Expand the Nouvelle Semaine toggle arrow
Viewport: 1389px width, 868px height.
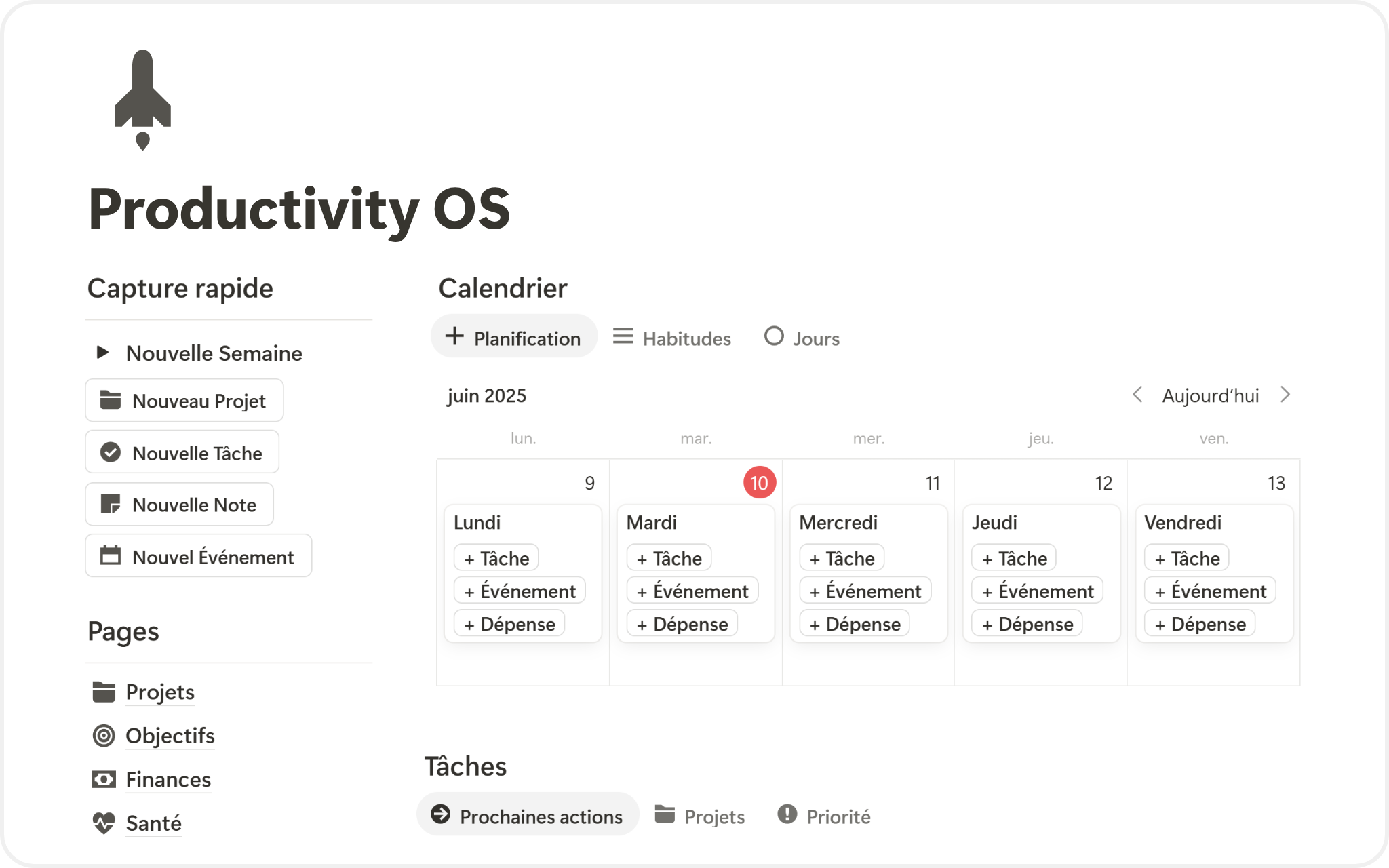coord(102,352)
